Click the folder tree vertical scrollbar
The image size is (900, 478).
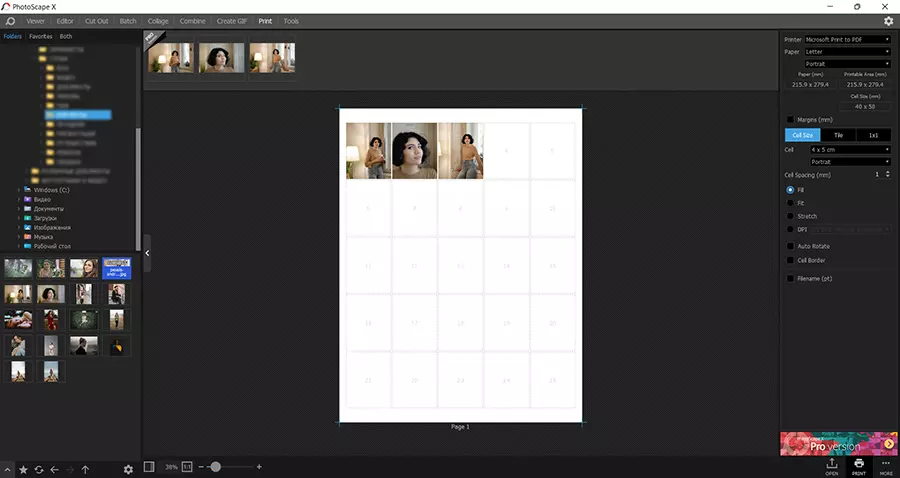pyautogui.click(x=138, y=189)
